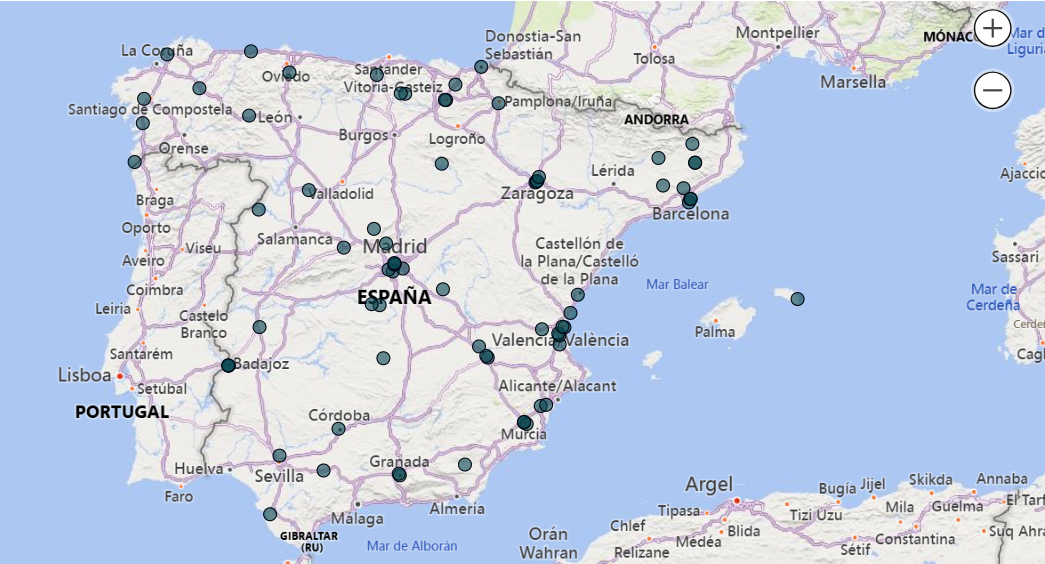Screen dimensions: 1045x564
Task: Select the marker next to La Coruña
Action: (167, 55)
